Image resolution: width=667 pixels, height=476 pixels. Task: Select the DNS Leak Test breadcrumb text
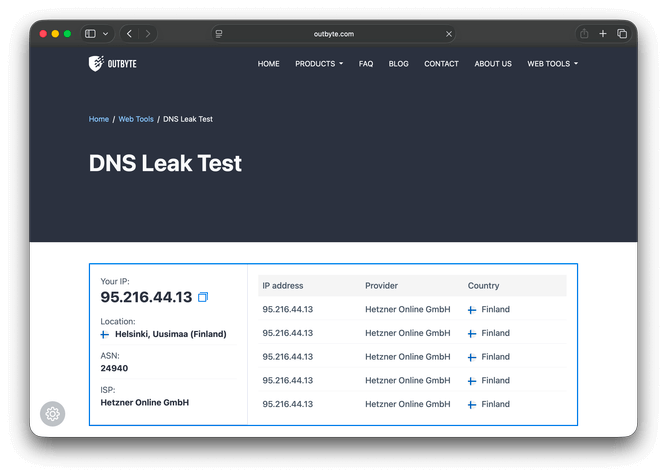[188, 119]
